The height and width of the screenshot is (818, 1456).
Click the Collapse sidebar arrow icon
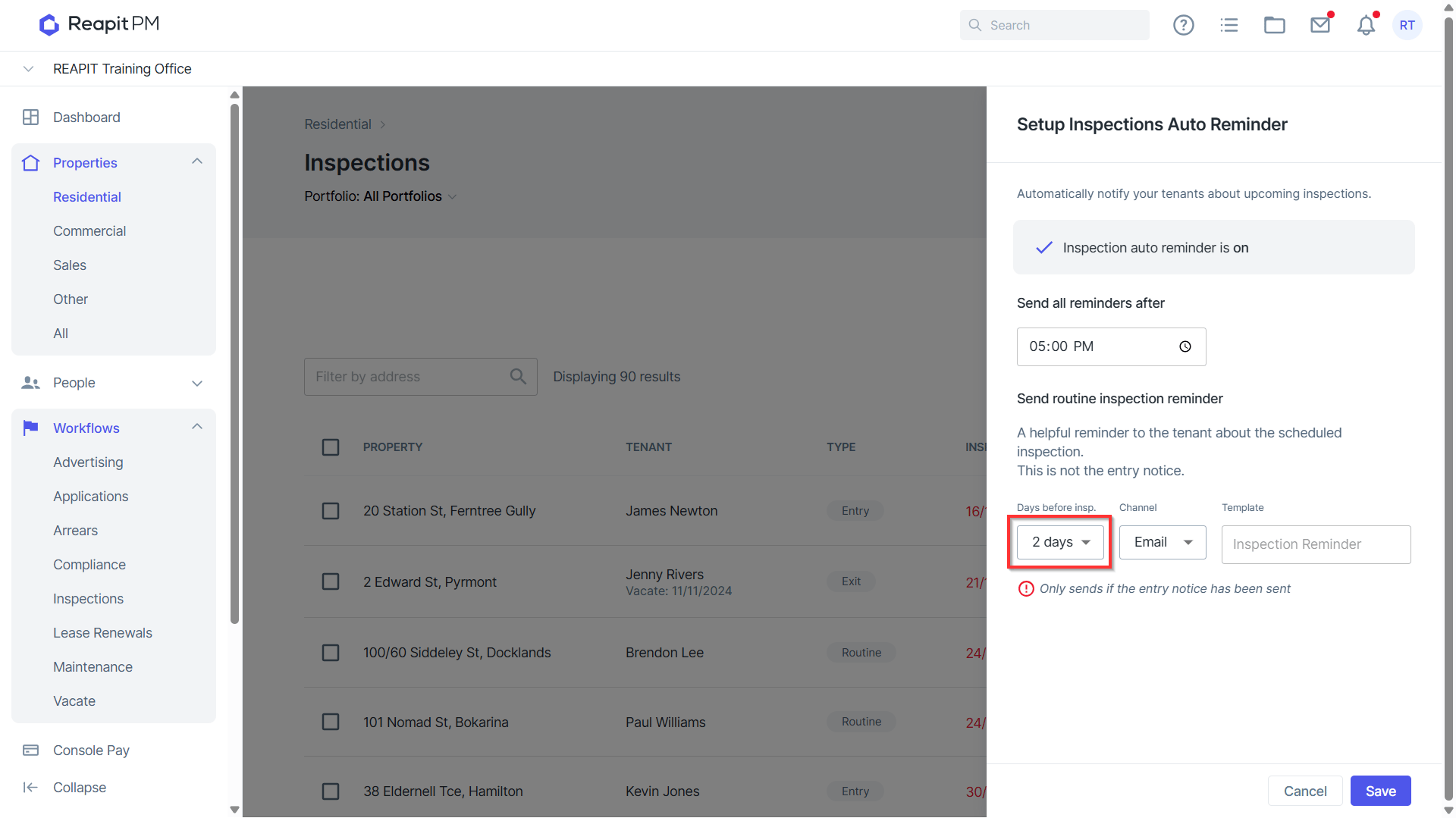click(x=30, y=787)
